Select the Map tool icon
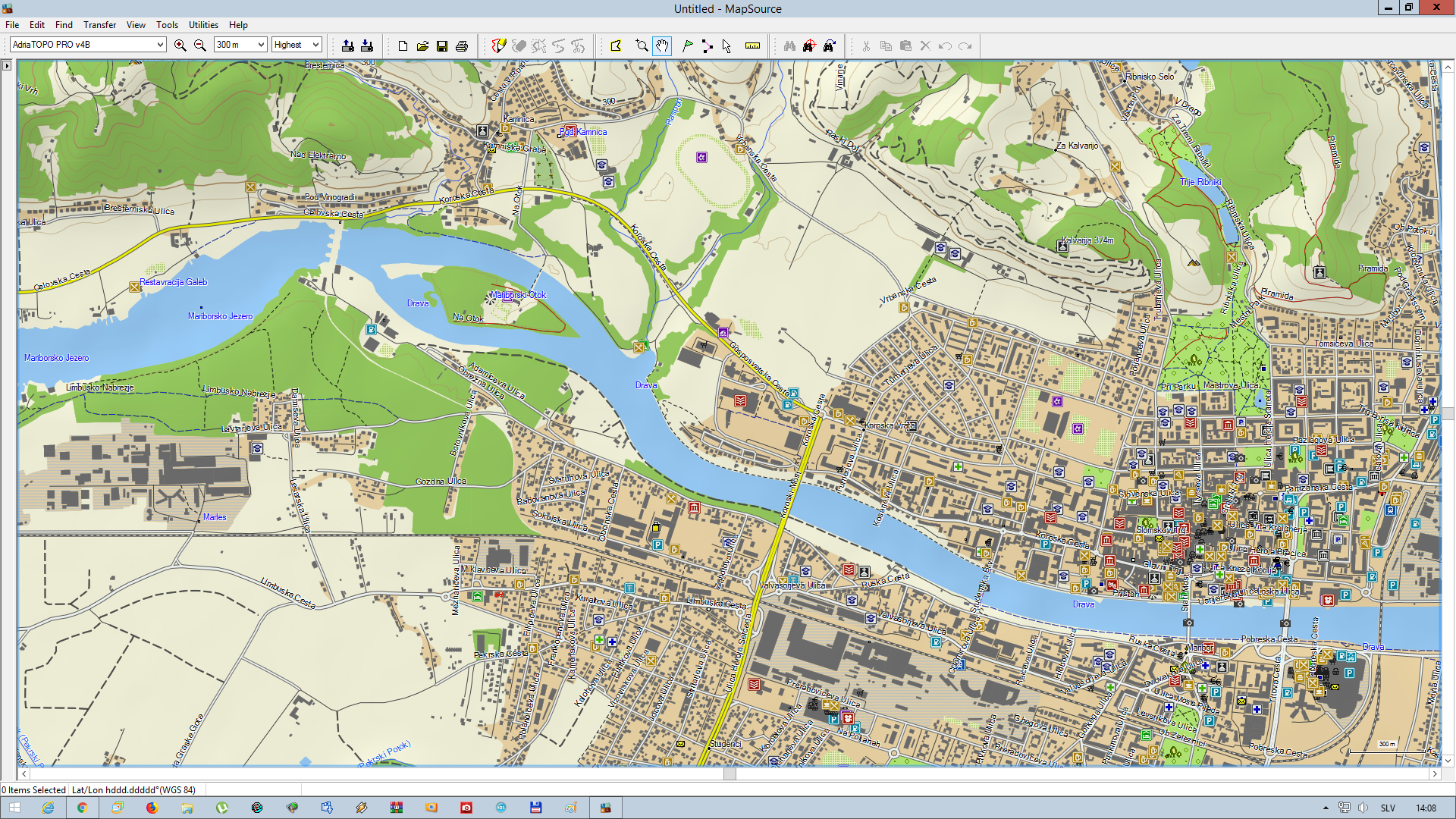Screen dimensions: 1456x819 pyautogui.click(x=616, y=45)
